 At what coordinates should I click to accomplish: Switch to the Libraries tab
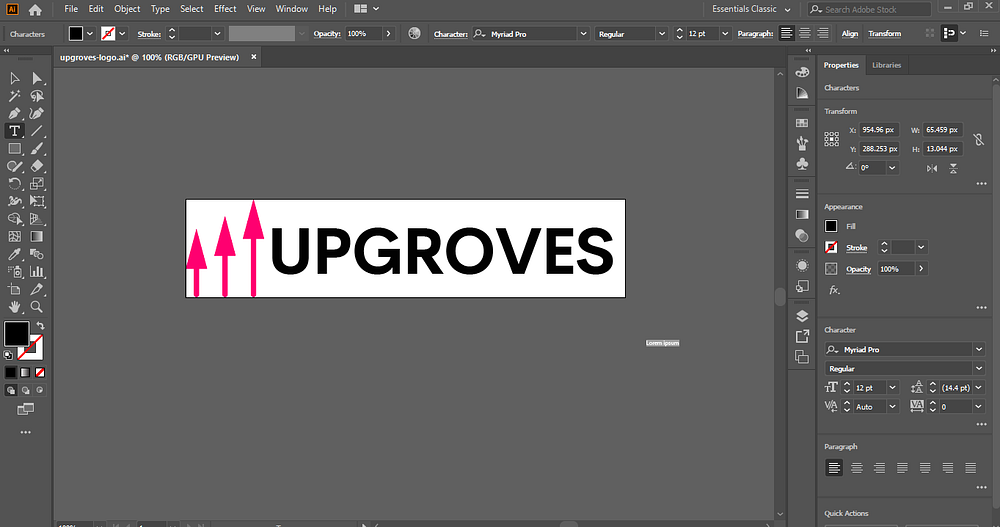(x=886, y=65)
